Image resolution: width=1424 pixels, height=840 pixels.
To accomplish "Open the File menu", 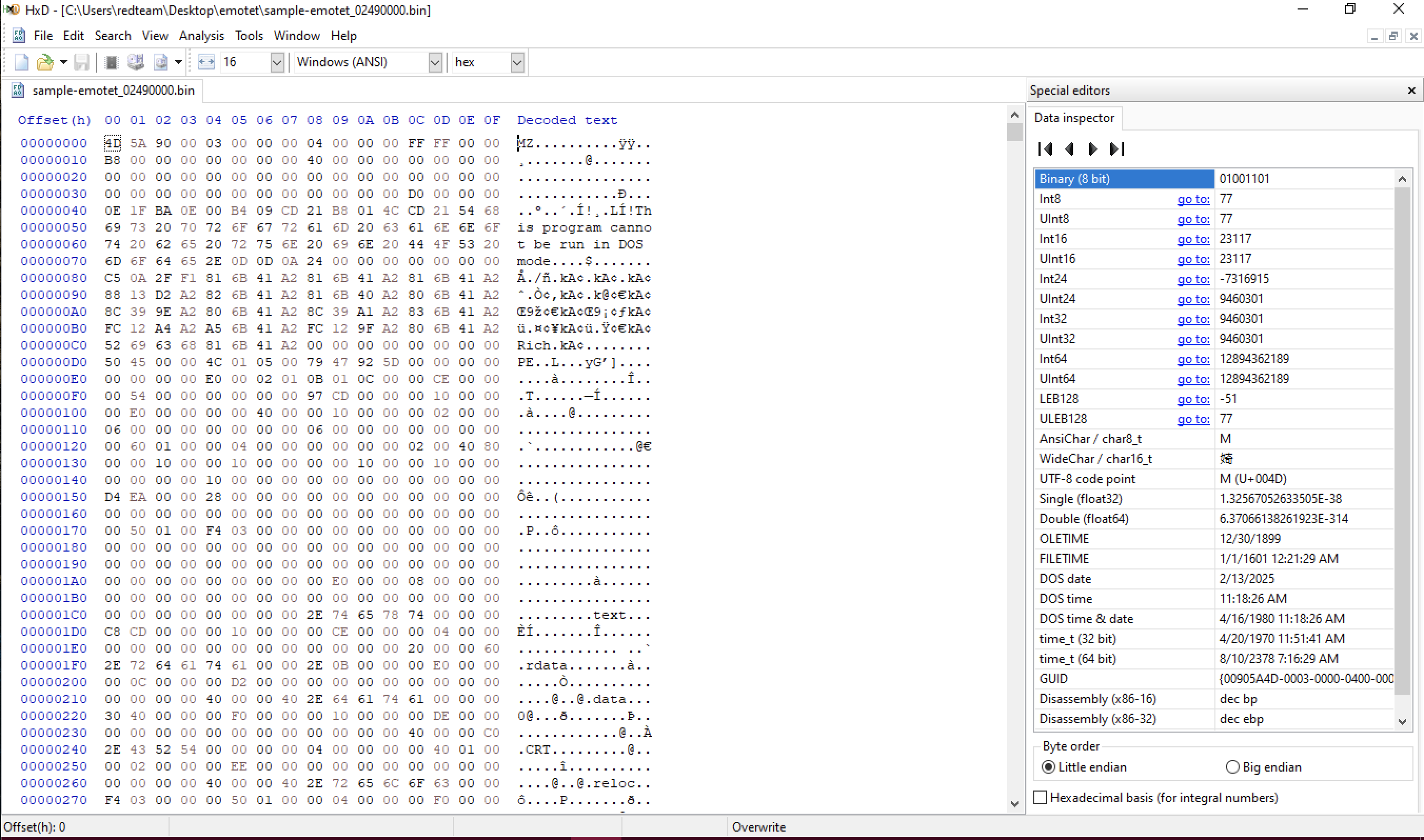I will (x=43, y=36).
